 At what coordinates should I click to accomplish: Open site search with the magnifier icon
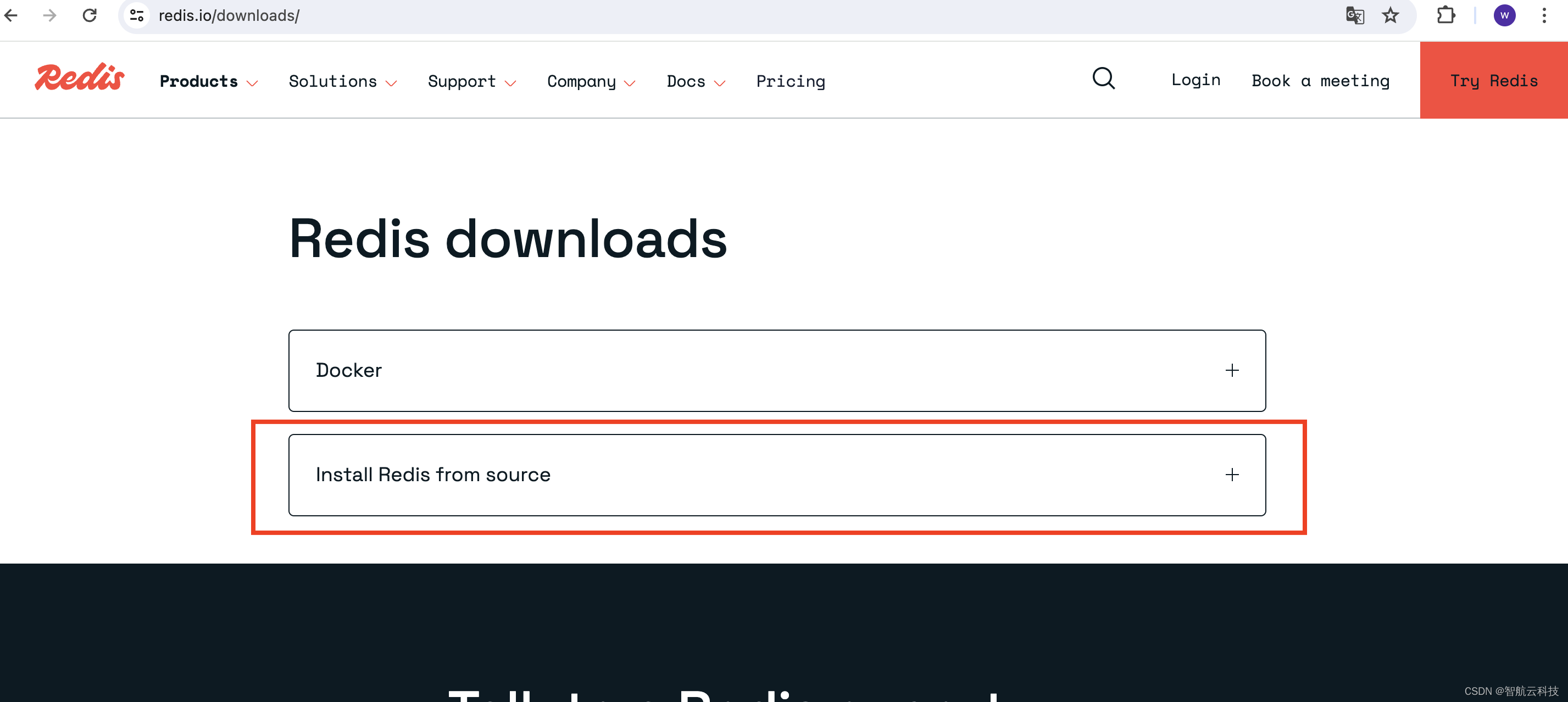point(1103,79)
